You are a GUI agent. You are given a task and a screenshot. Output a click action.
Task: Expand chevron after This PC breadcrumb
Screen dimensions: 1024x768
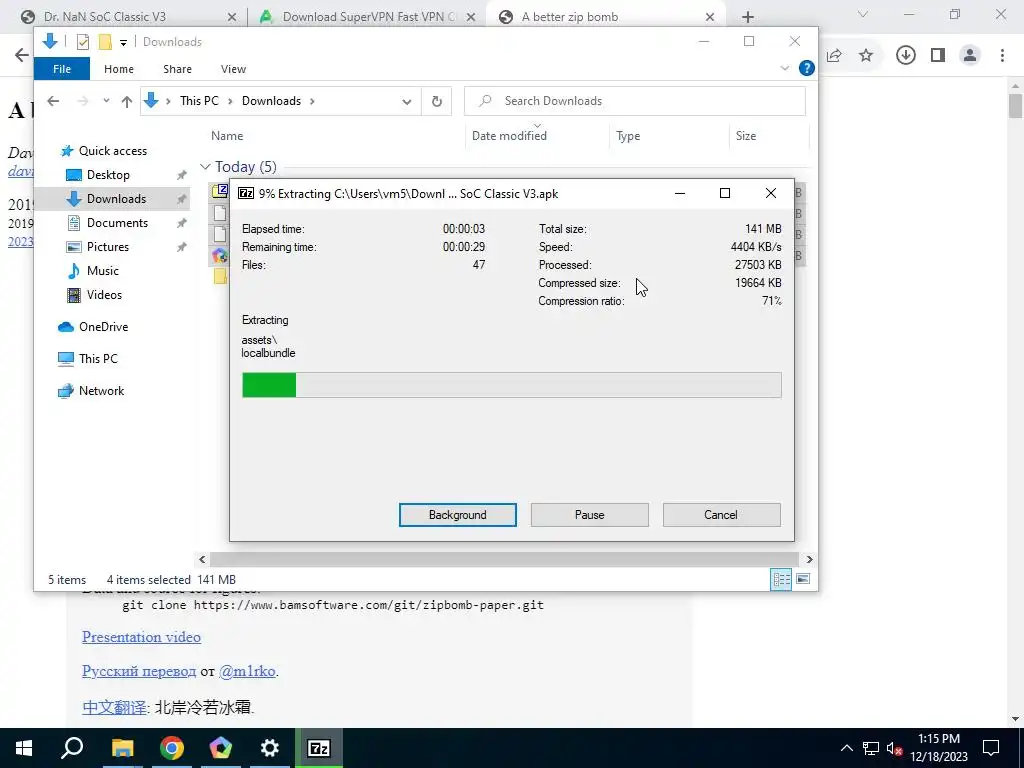[231, 101]
